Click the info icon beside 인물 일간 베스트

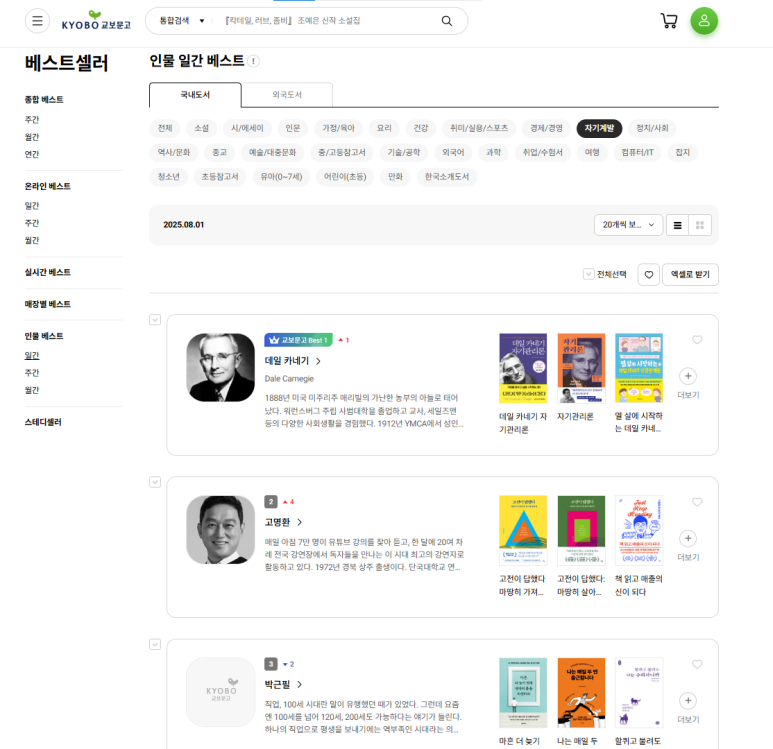pos(253,61)
